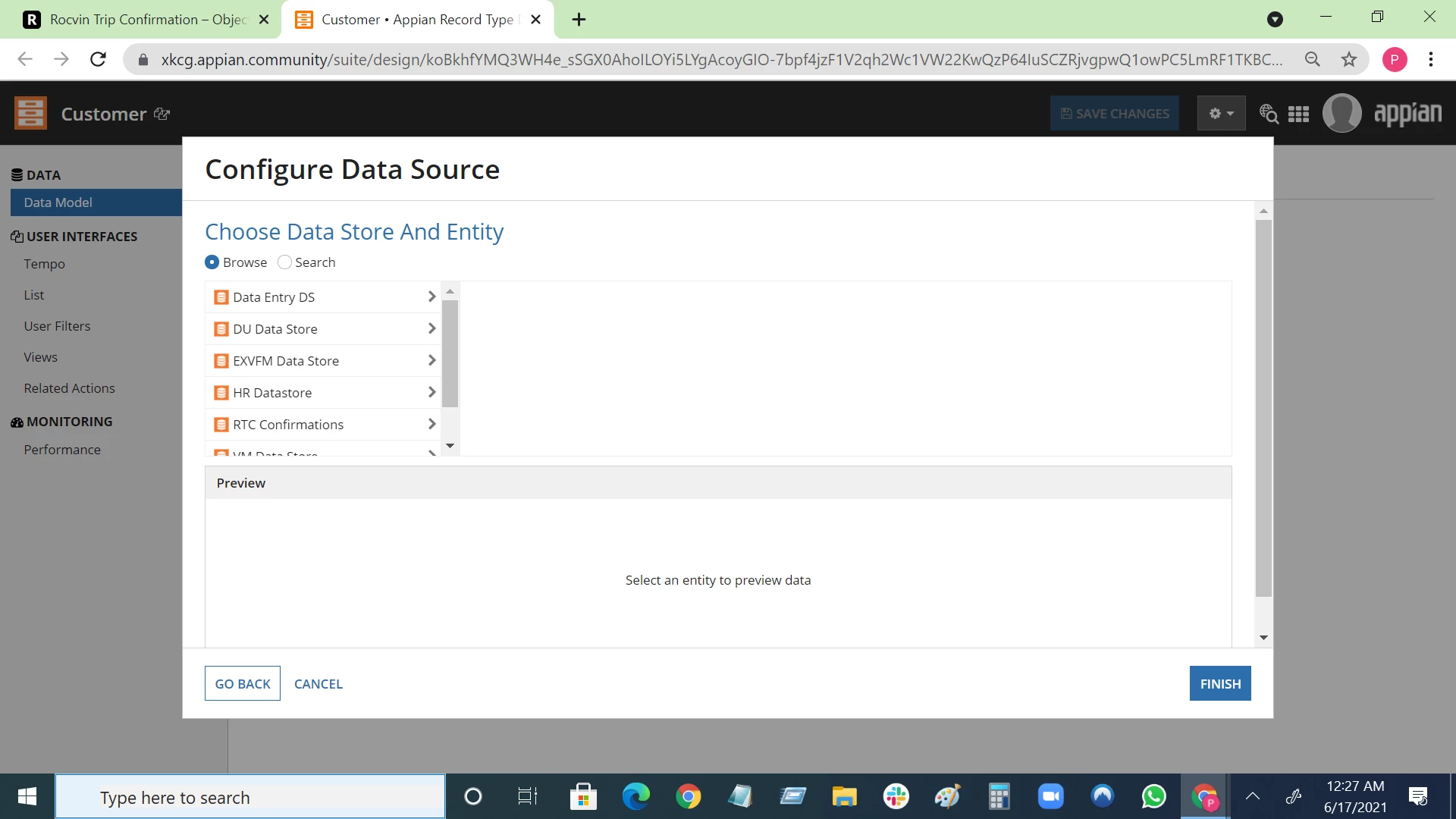Reload the current page
1456x819 pixels.
pos(98,59)
